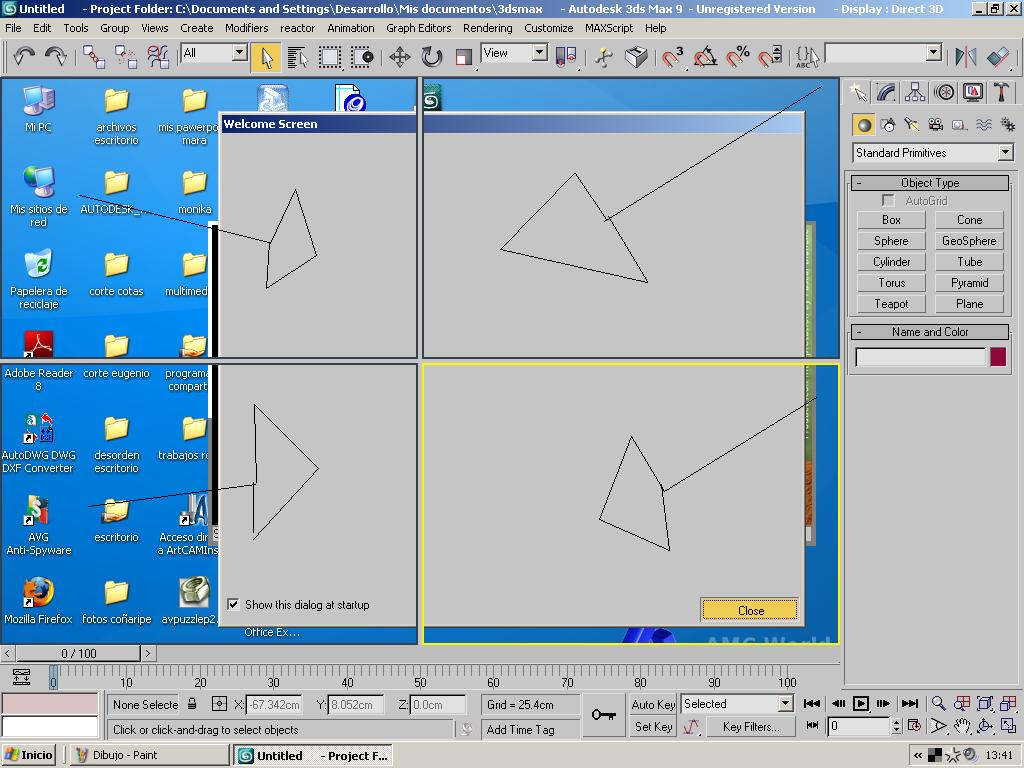This screenshot has width=1024, height=768.
Task: Click the Pyramid button
Action: coord(969,283)
